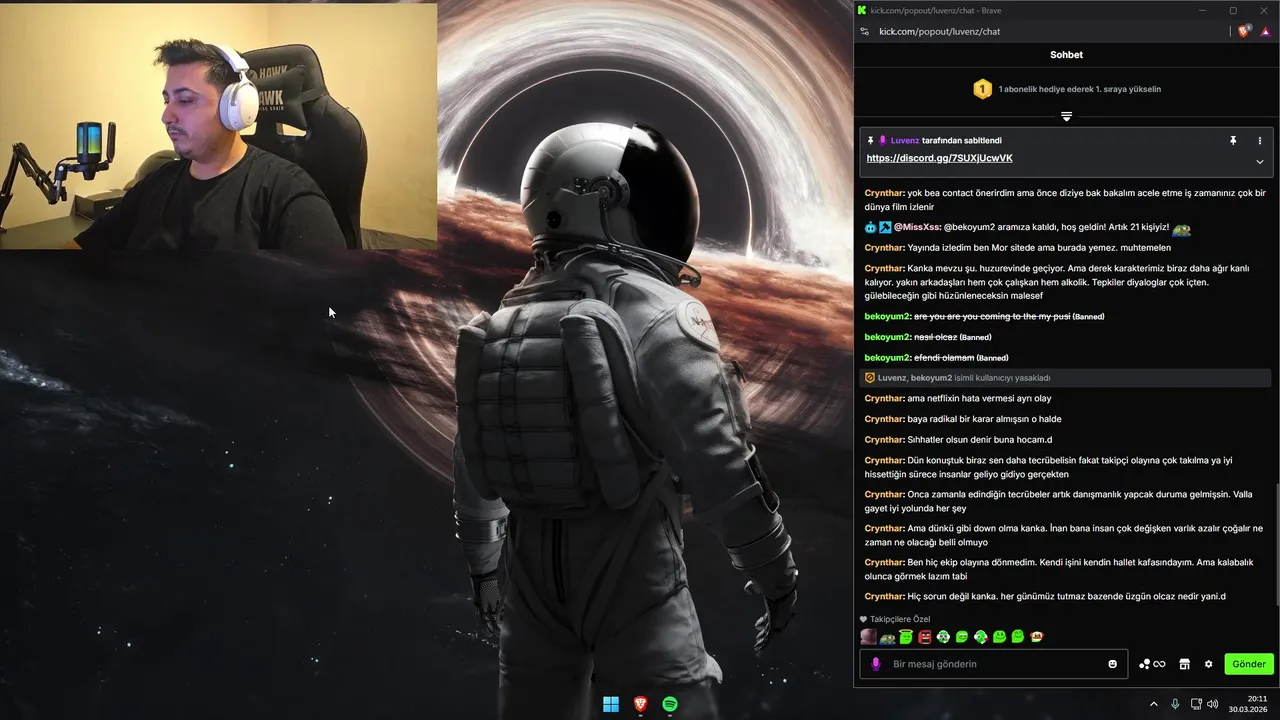Screen dimensions: 1280x720
Task: Click the tray microphone indicator
Action: point(1175,704)
